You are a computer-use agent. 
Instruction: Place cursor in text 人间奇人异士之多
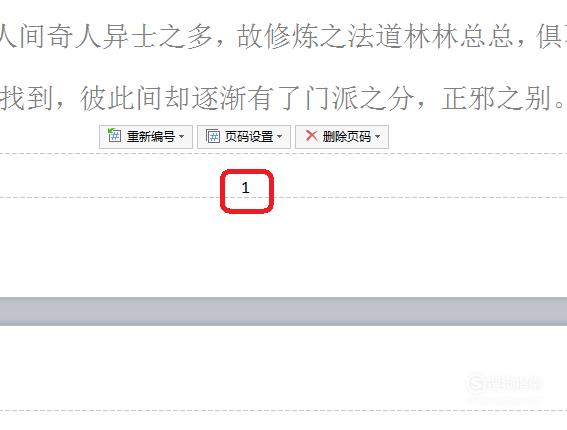[x=105, y=37]
